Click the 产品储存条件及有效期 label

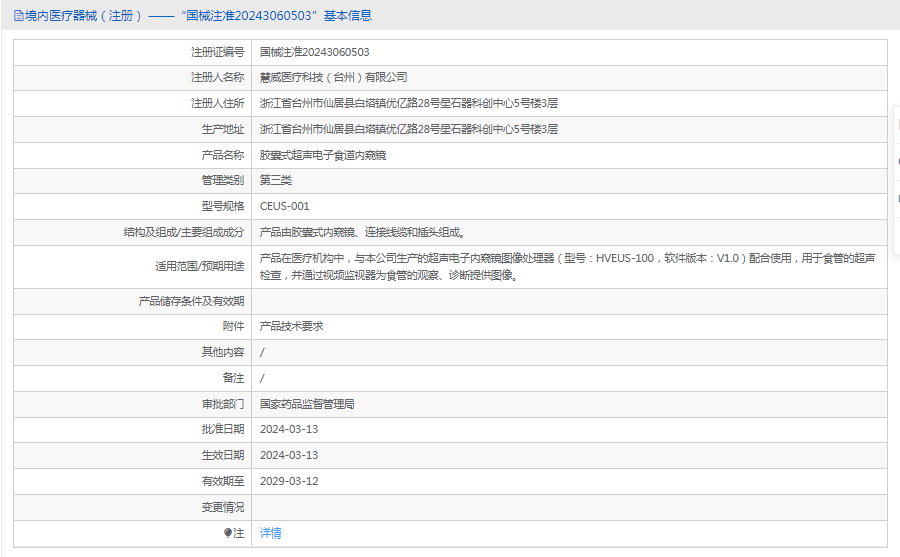(191, 301)
